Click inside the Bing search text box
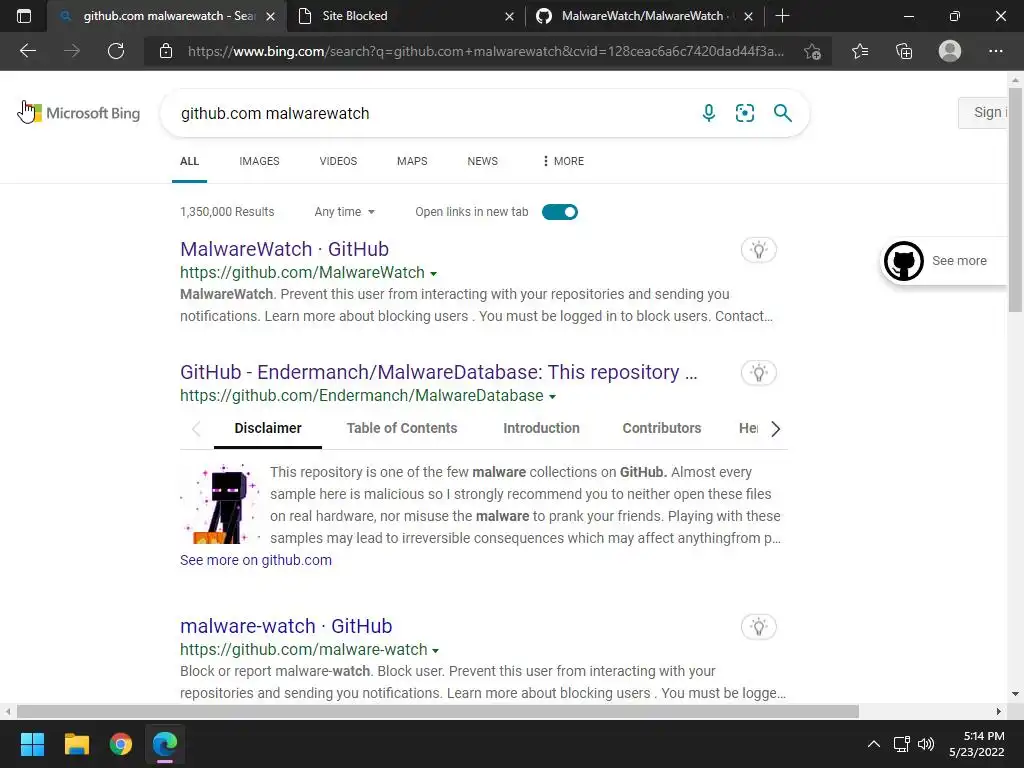1024x768 pixels. click(431, 113)
